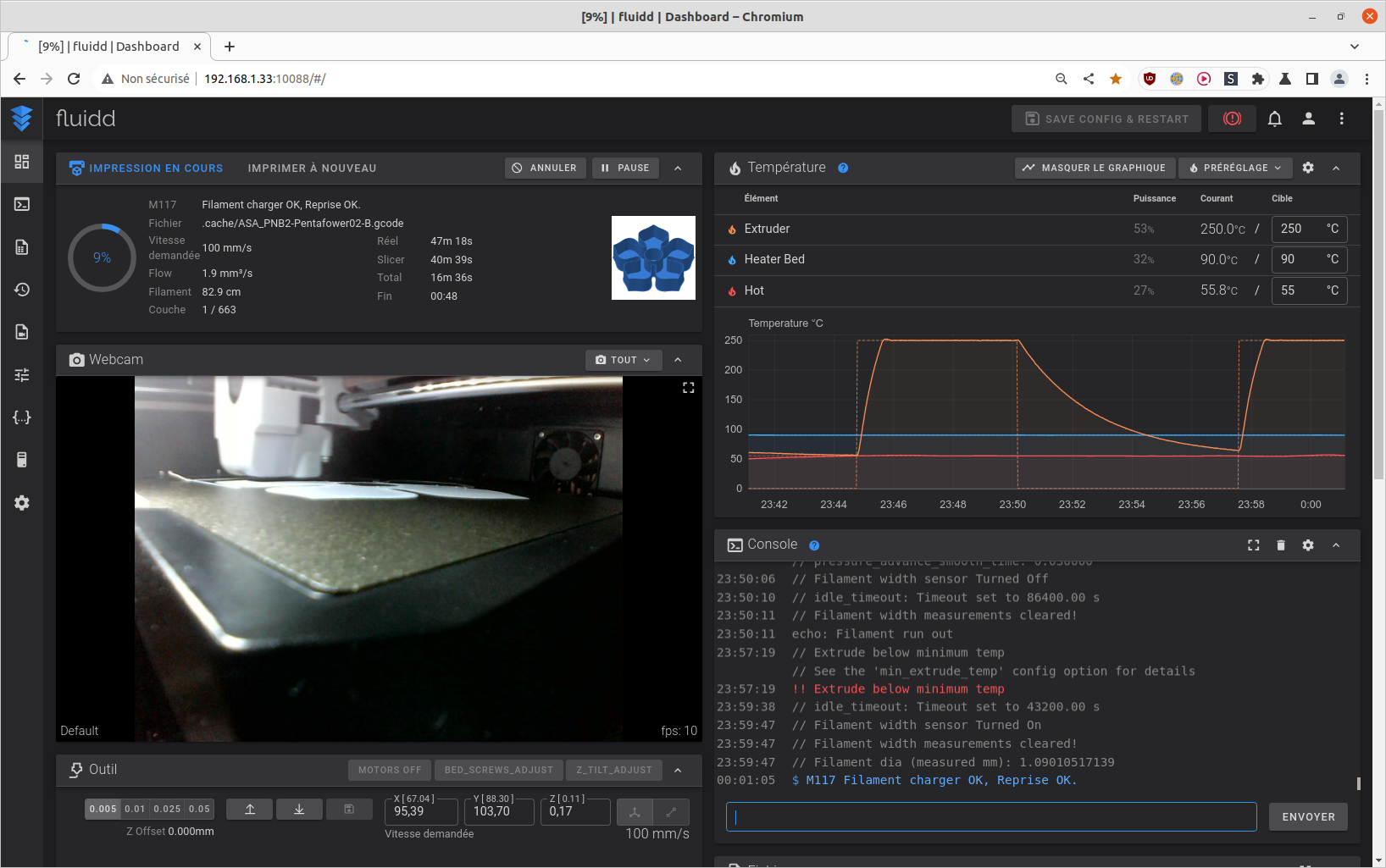Viewport: 1386px width, 868px height.
Task: Select the Impression en cours tab
Action: tap(147, 169)
